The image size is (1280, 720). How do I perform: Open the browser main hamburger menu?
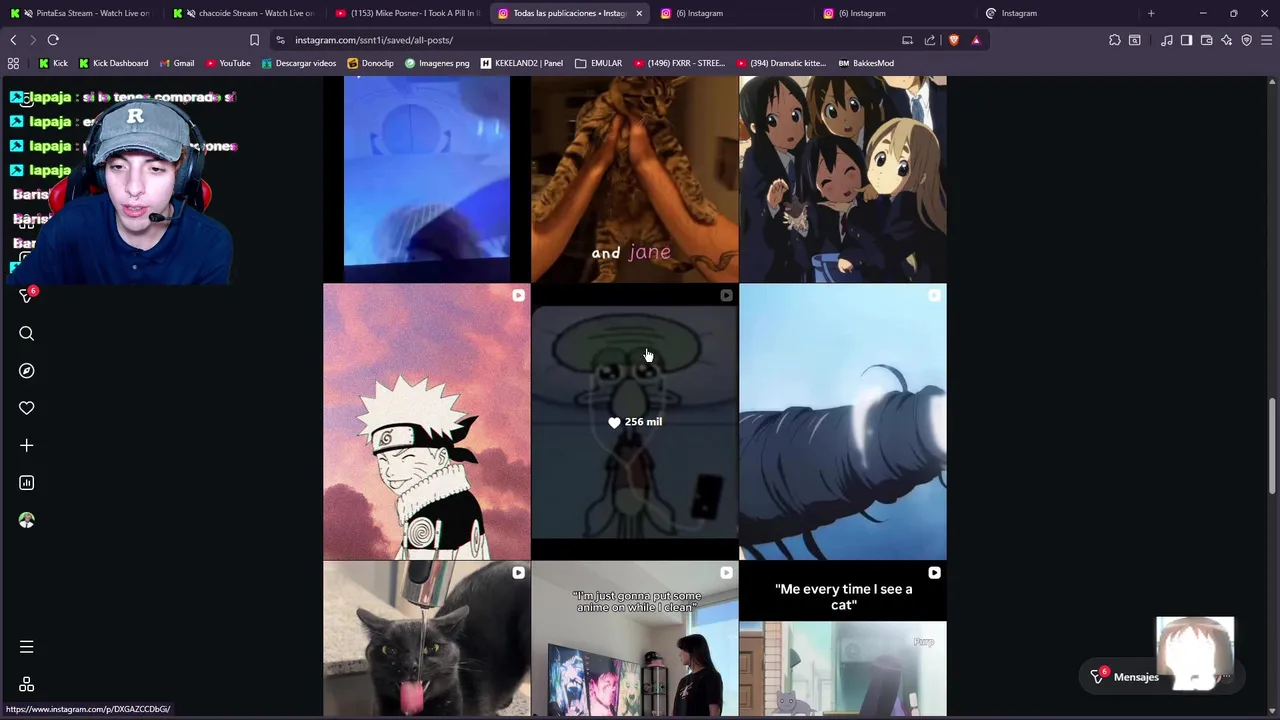click(x=1267, y=40)
